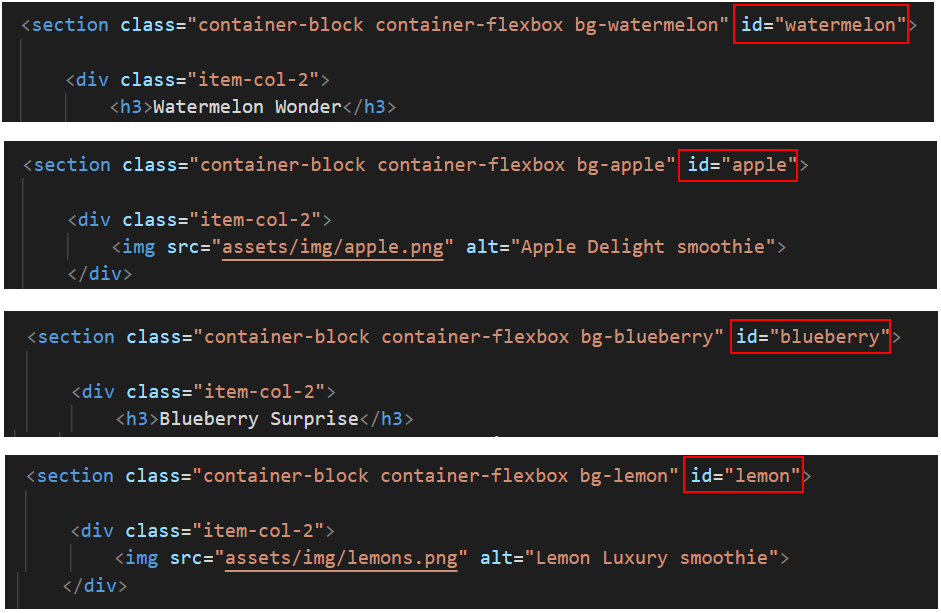Open the assets/img/lemons.png underlined path

(x=341, y=558)
